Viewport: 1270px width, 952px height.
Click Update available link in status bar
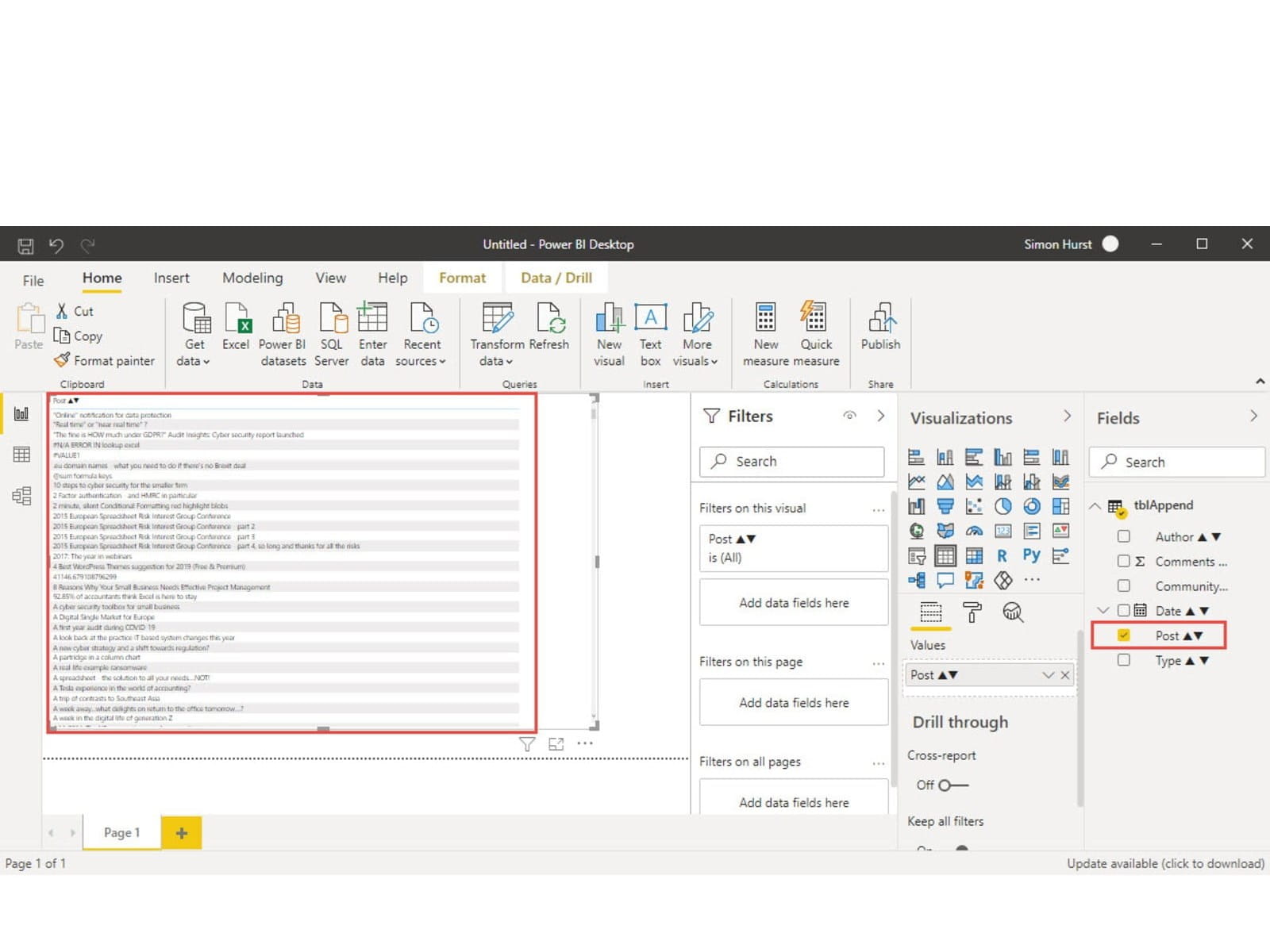(1165, 863)
